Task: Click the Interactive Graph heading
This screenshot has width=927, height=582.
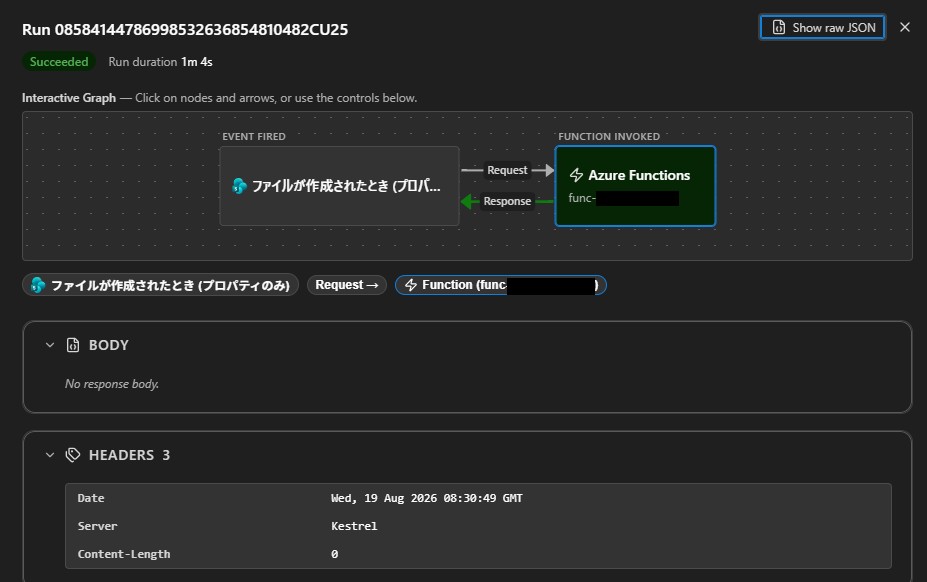Action: (69, 98)
